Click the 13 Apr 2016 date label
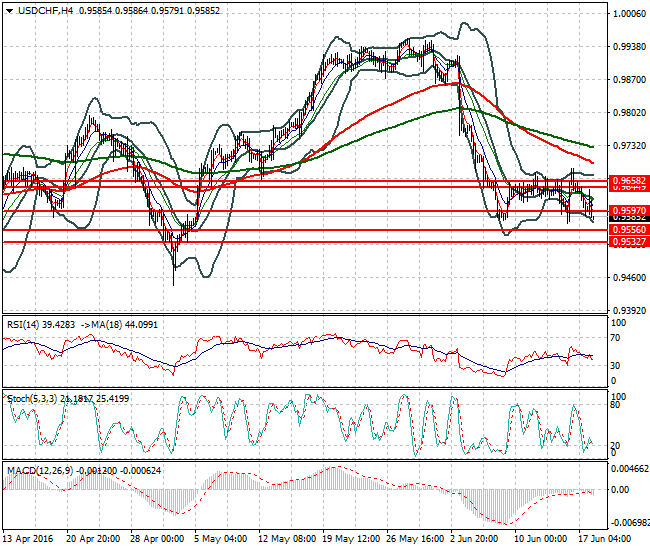Image resolution: width=650 pixels, height=550 pixels. [28, 539]
